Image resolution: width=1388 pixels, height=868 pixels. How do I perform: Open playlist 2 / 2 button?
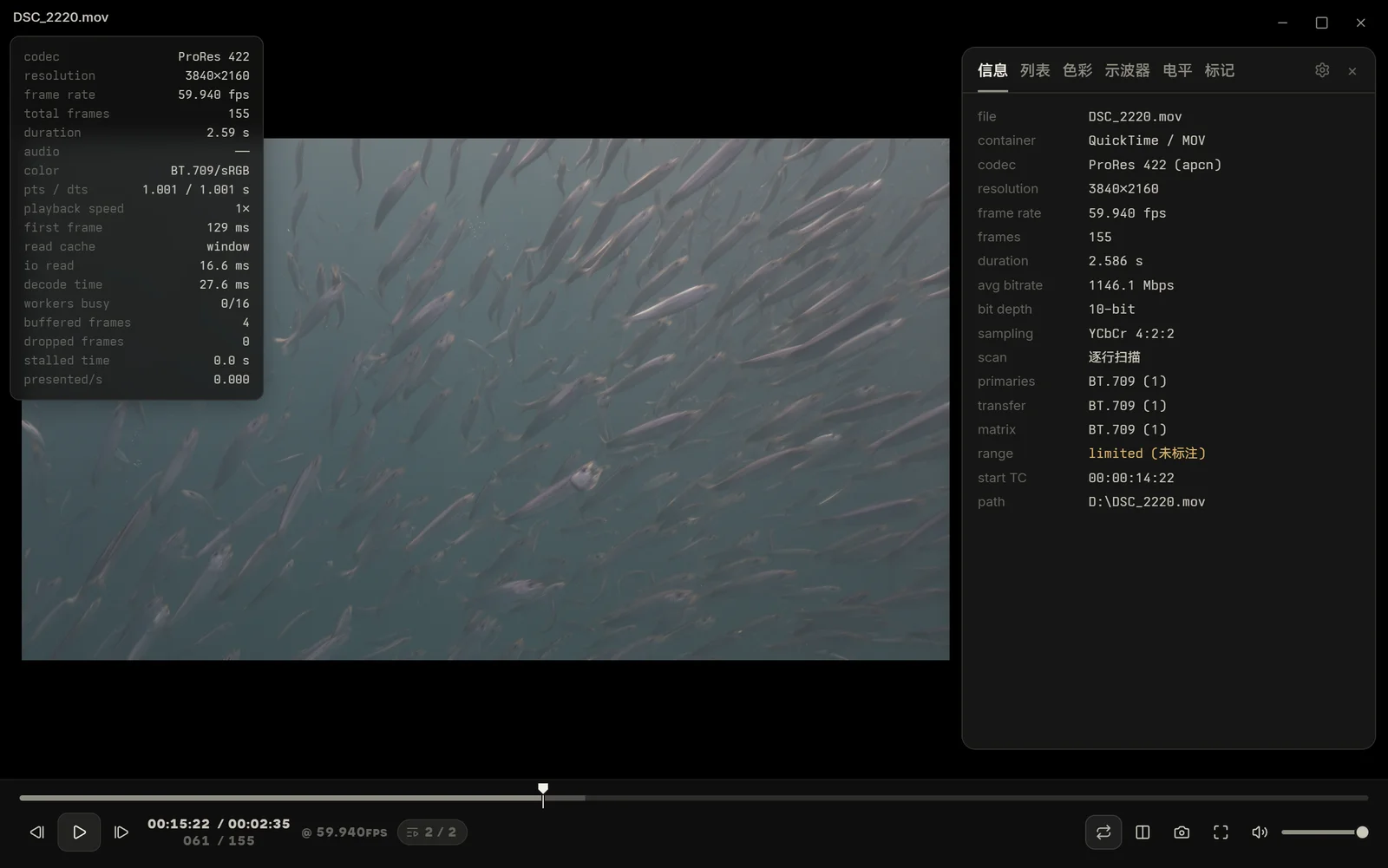pyautogui.click(x=432, y=832)
